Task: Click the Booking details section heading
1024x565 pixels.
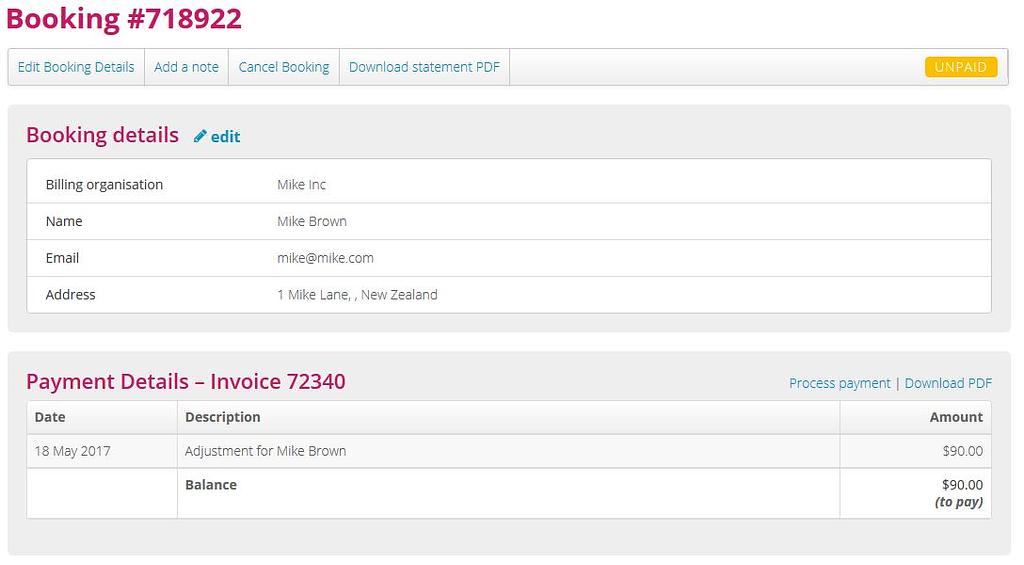Action: (x=102, y=136)
